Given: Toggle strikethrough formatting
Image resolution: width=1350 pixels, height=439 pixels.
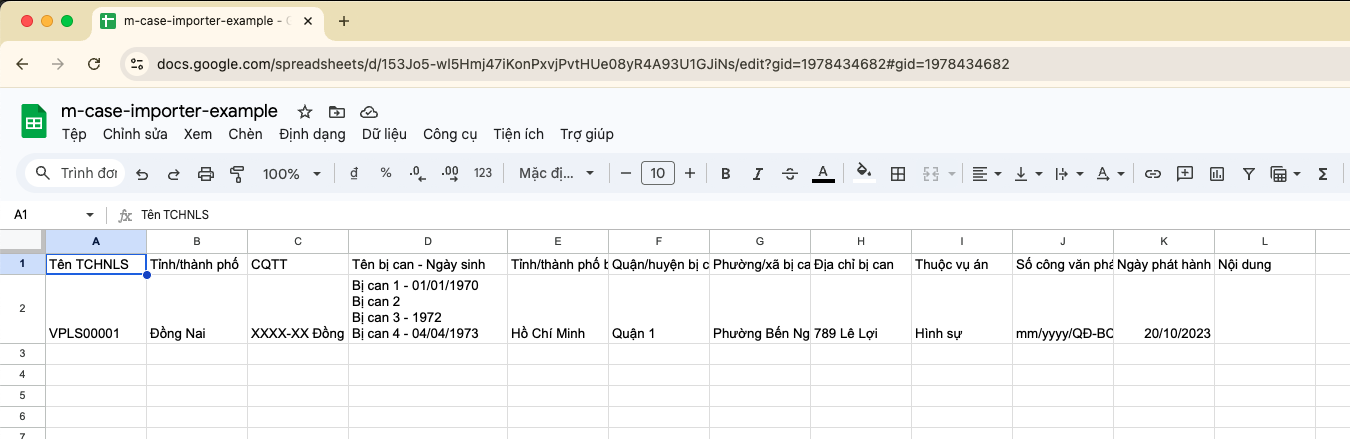Looking at the screenshot, I should pos(789,174).
